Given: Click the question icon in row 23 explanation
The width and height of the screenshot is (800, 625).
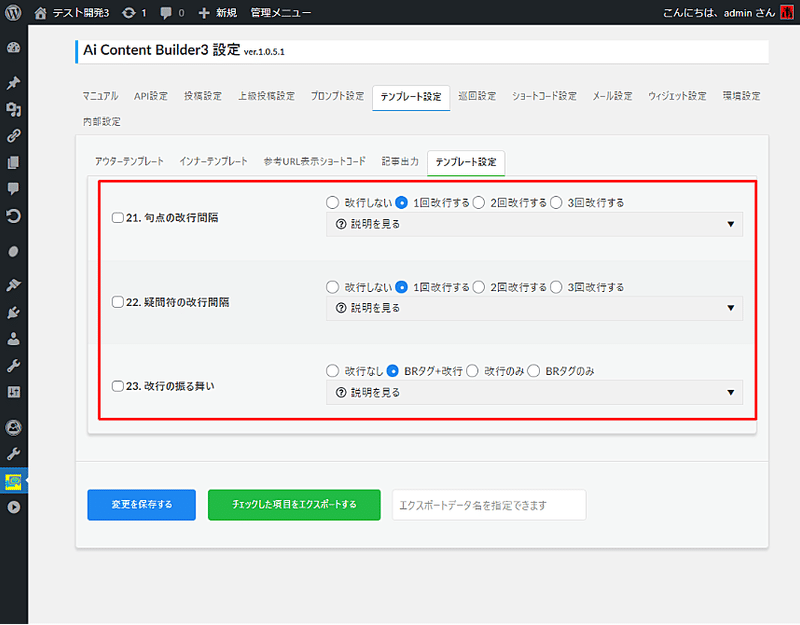Looking at the screenshot, I should click(x=341, y=392).
